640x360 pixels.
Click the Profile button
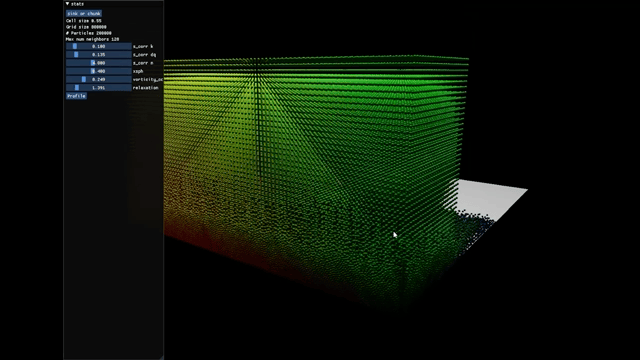pyautogui.click(x=76, y=96)
